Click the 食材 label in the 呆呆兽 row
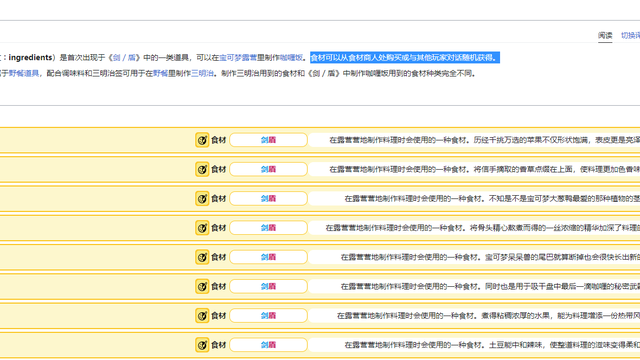The width and height of the screenshot is (640, 360). [218, 257]
